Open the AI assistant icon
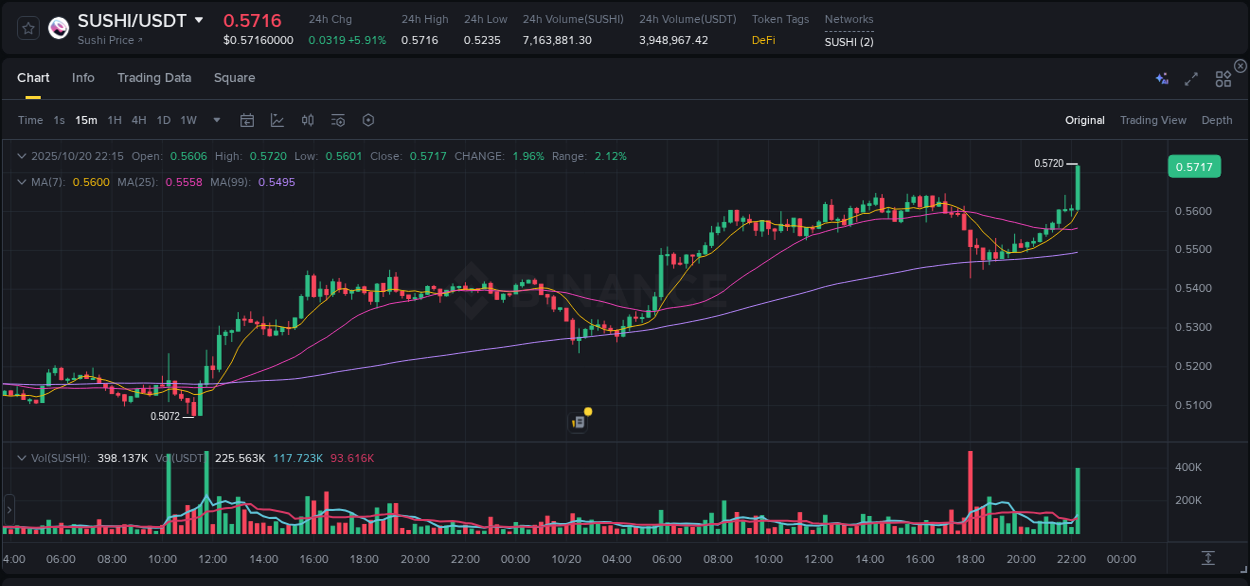 coord(1160,77)
